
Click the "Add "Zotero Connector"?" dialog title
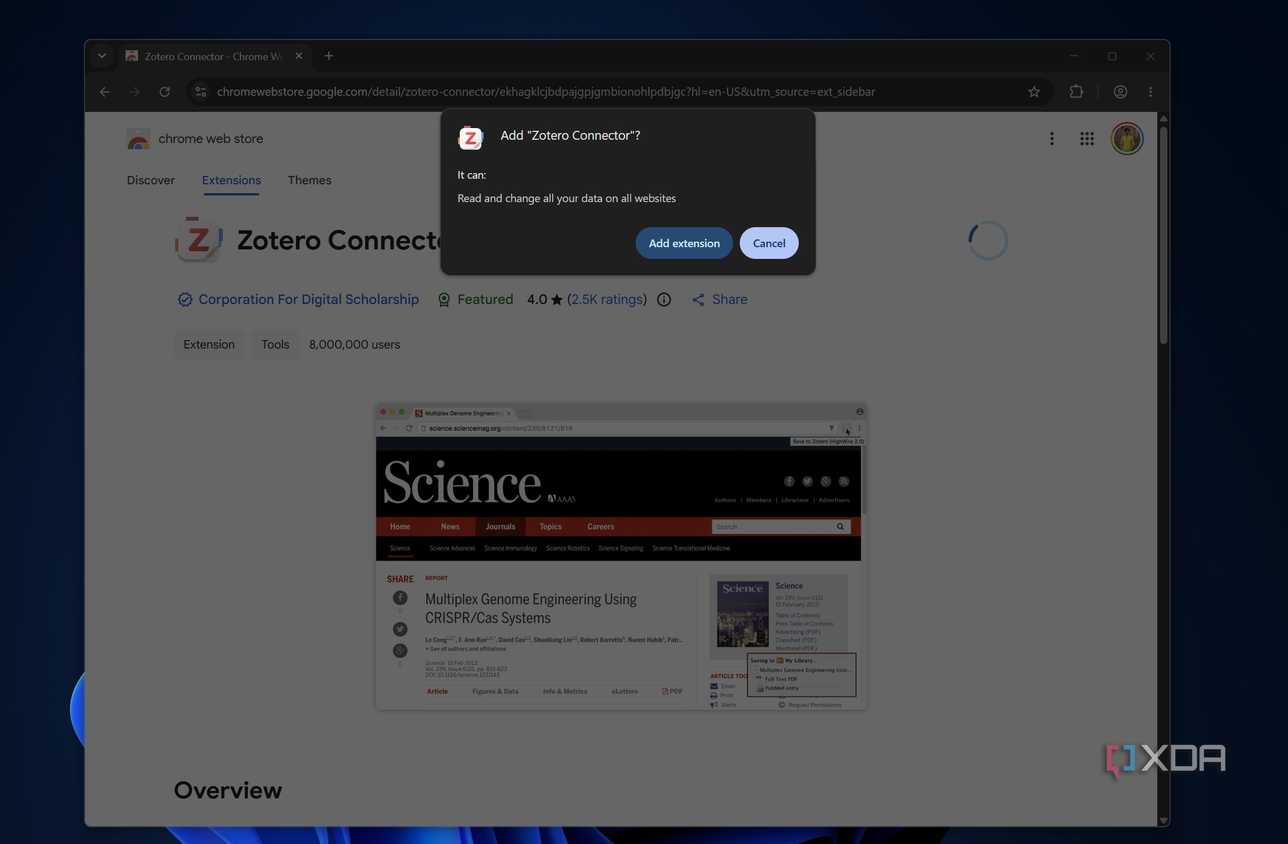pos(570,135)
